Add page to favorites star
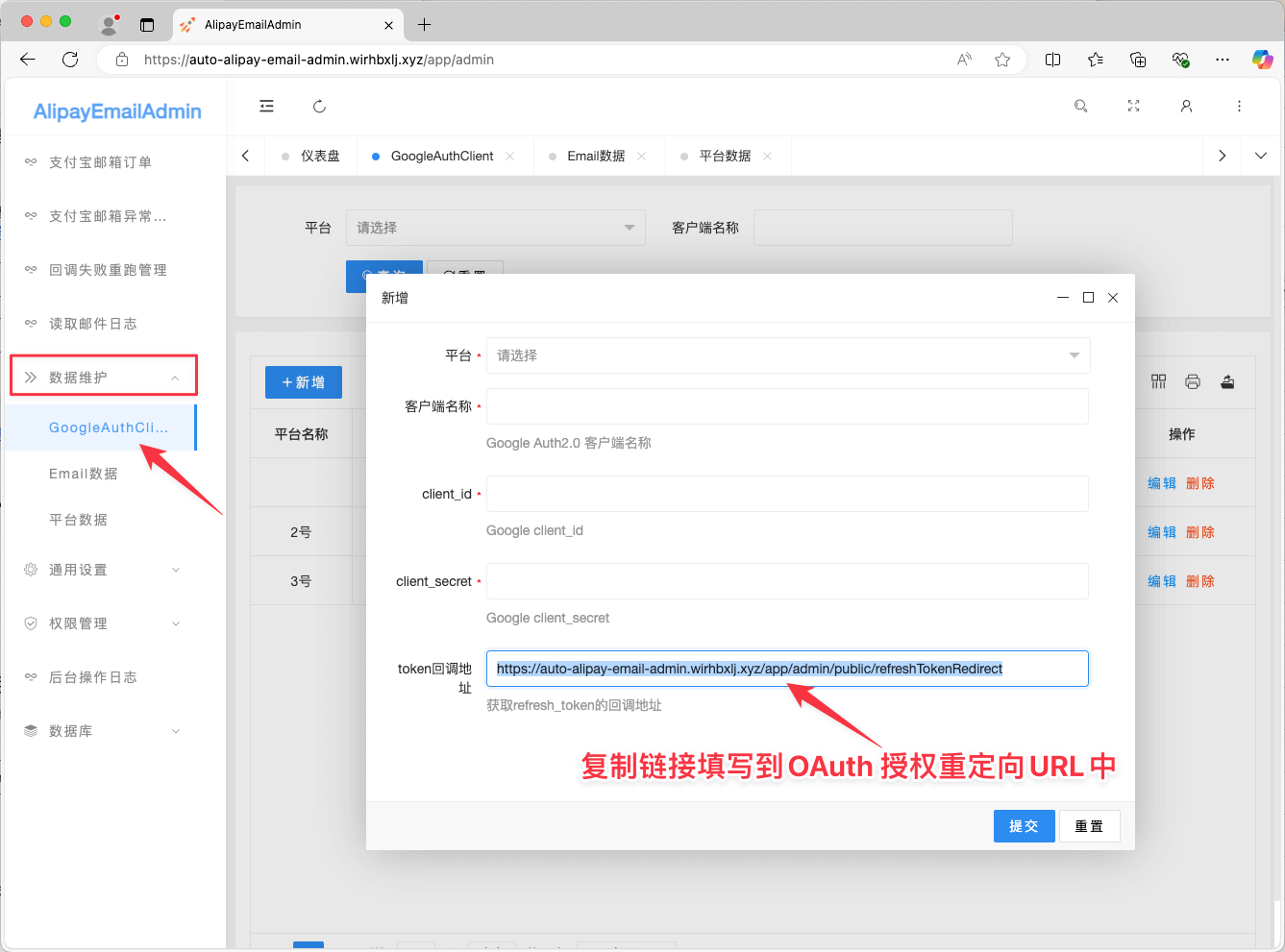The width and height of the screenshot is (1285, 952). pos(1002,60)
